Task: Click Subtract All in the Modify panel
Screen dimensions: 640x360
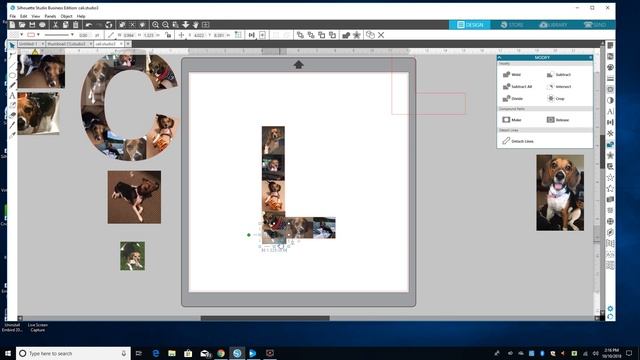Action: pyautogui.click(x=517, y=87)
